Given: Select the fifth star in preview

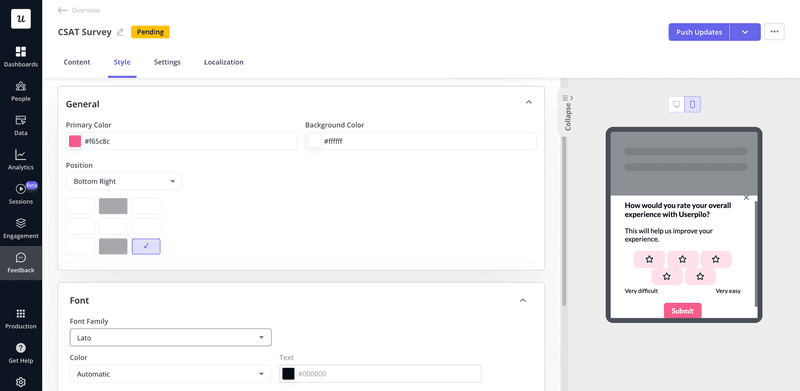Looking at the screenshot, I should click(x=700, y=276).
